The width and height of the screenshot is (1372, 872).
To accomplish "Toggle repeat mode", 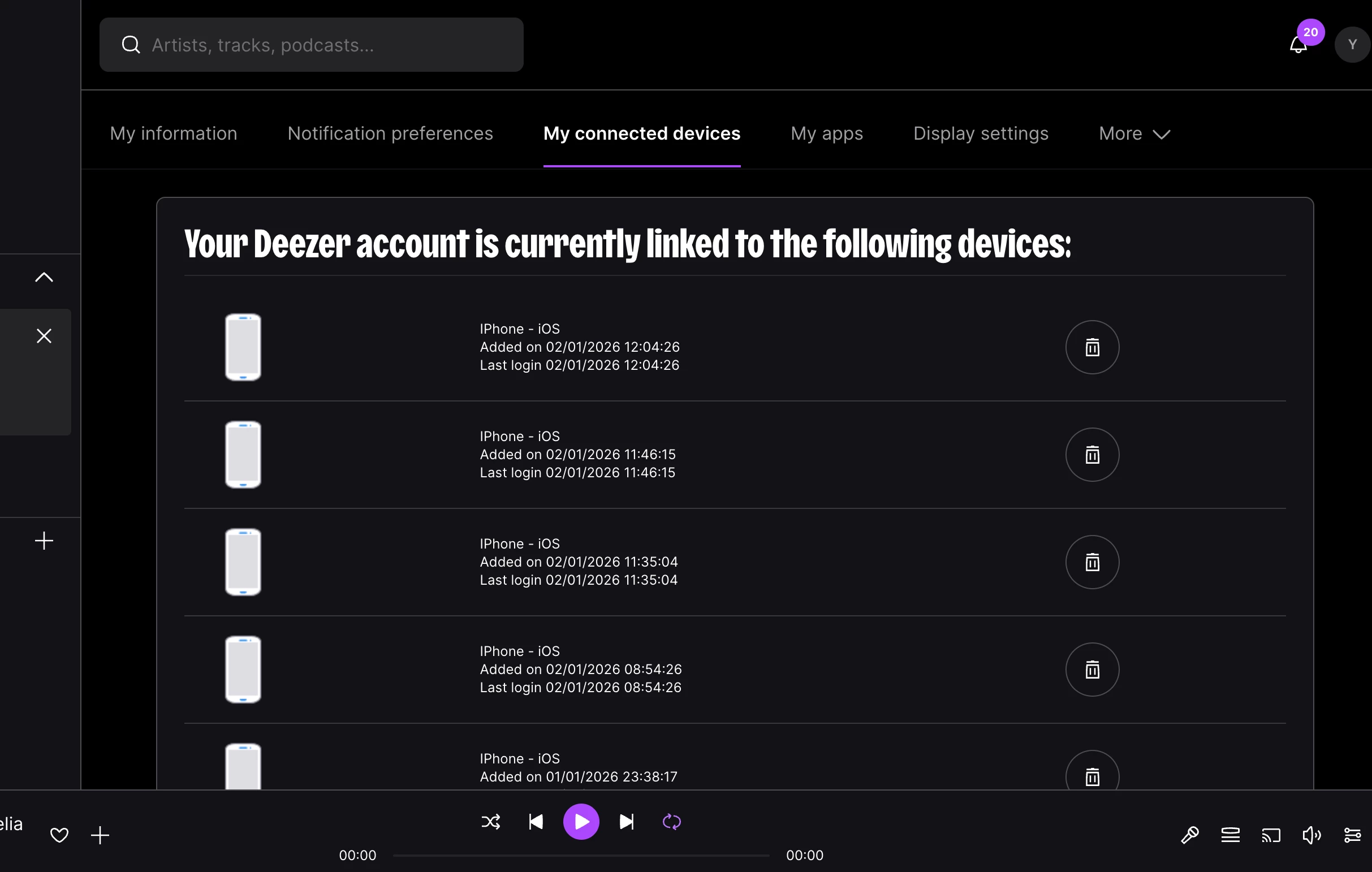I will pyautogui.click(x=672, y=822).
